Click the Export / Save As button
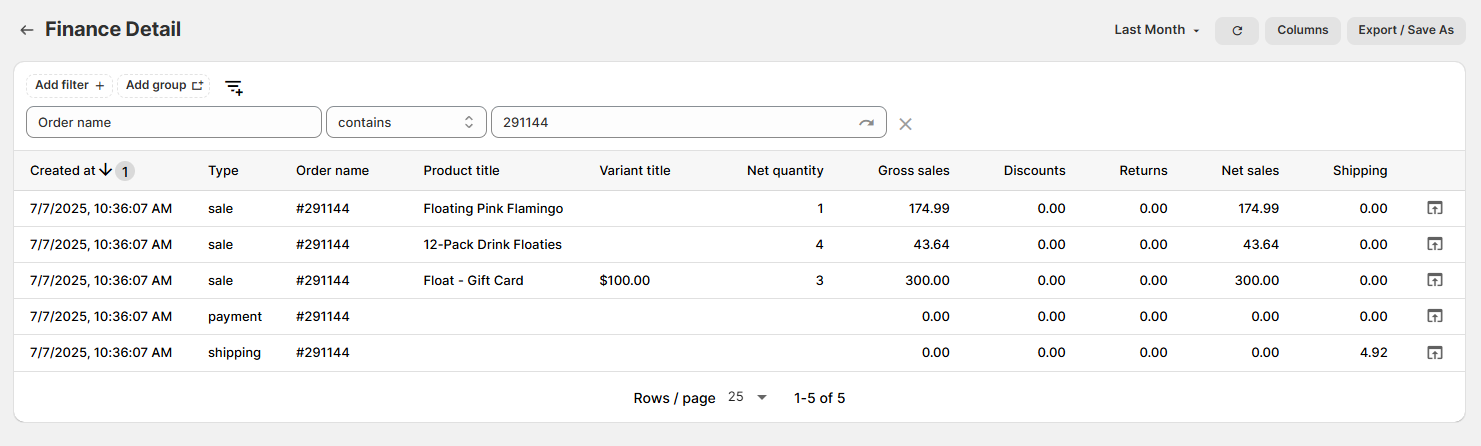This screenshot has width=1481, height=446. pyautogui.click(x=1405, y=30)
